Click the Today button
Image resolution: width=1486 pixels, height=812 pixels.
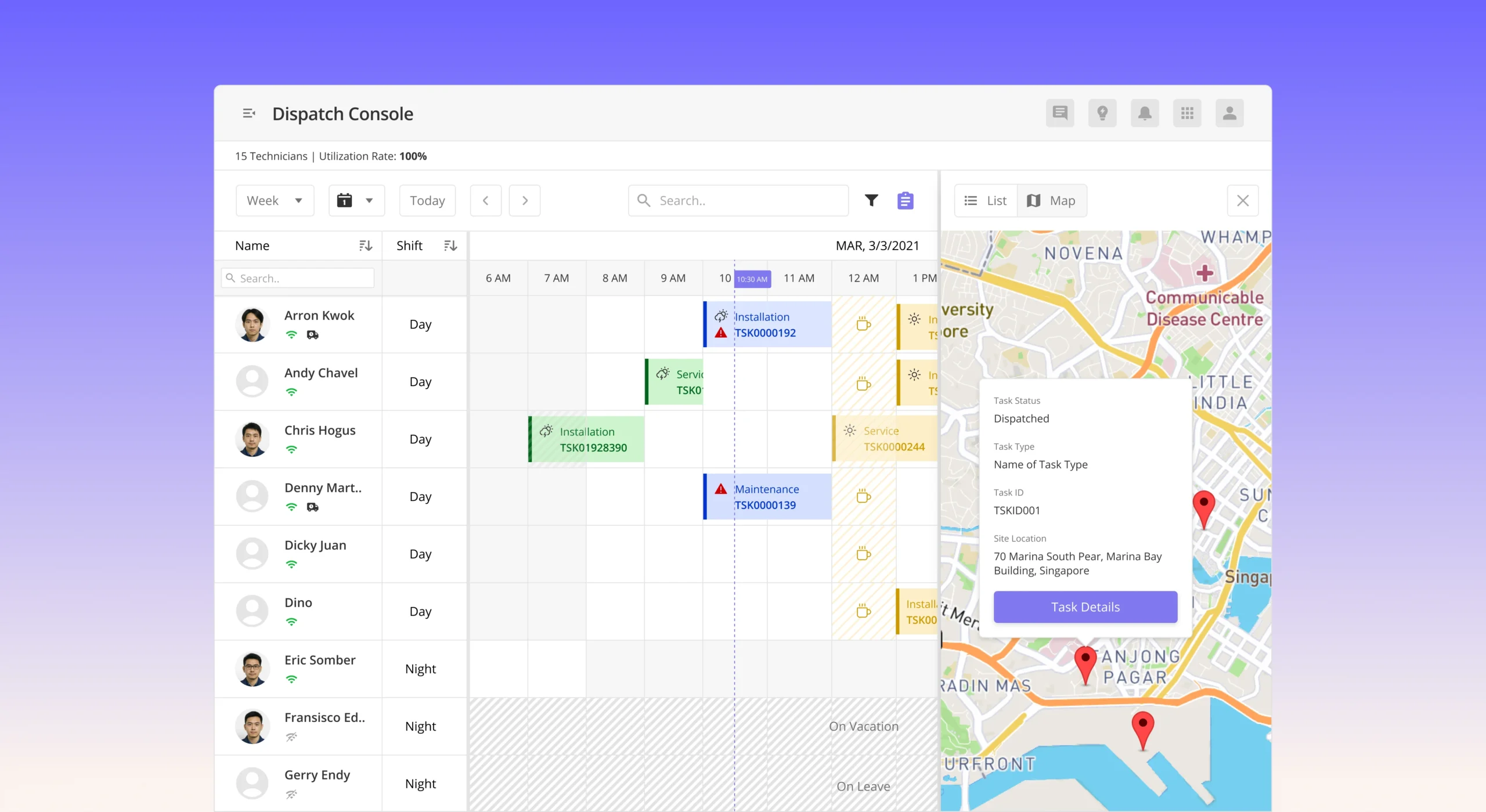click(427, 200)
